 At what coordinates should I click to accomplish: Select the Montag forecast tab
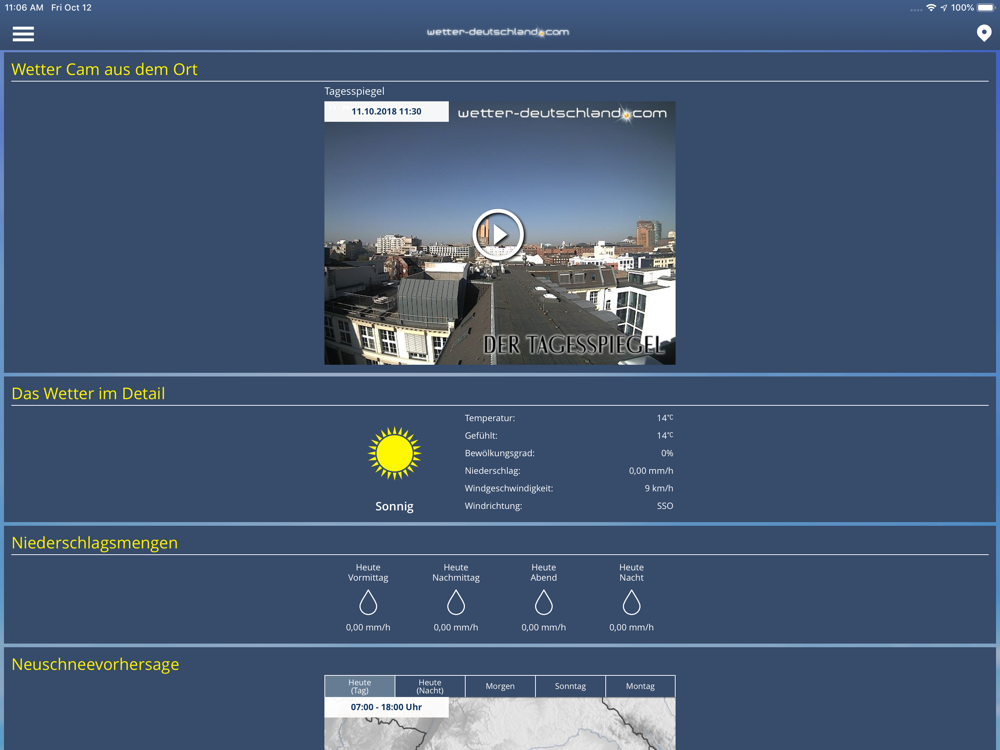[x=640, y=686]
